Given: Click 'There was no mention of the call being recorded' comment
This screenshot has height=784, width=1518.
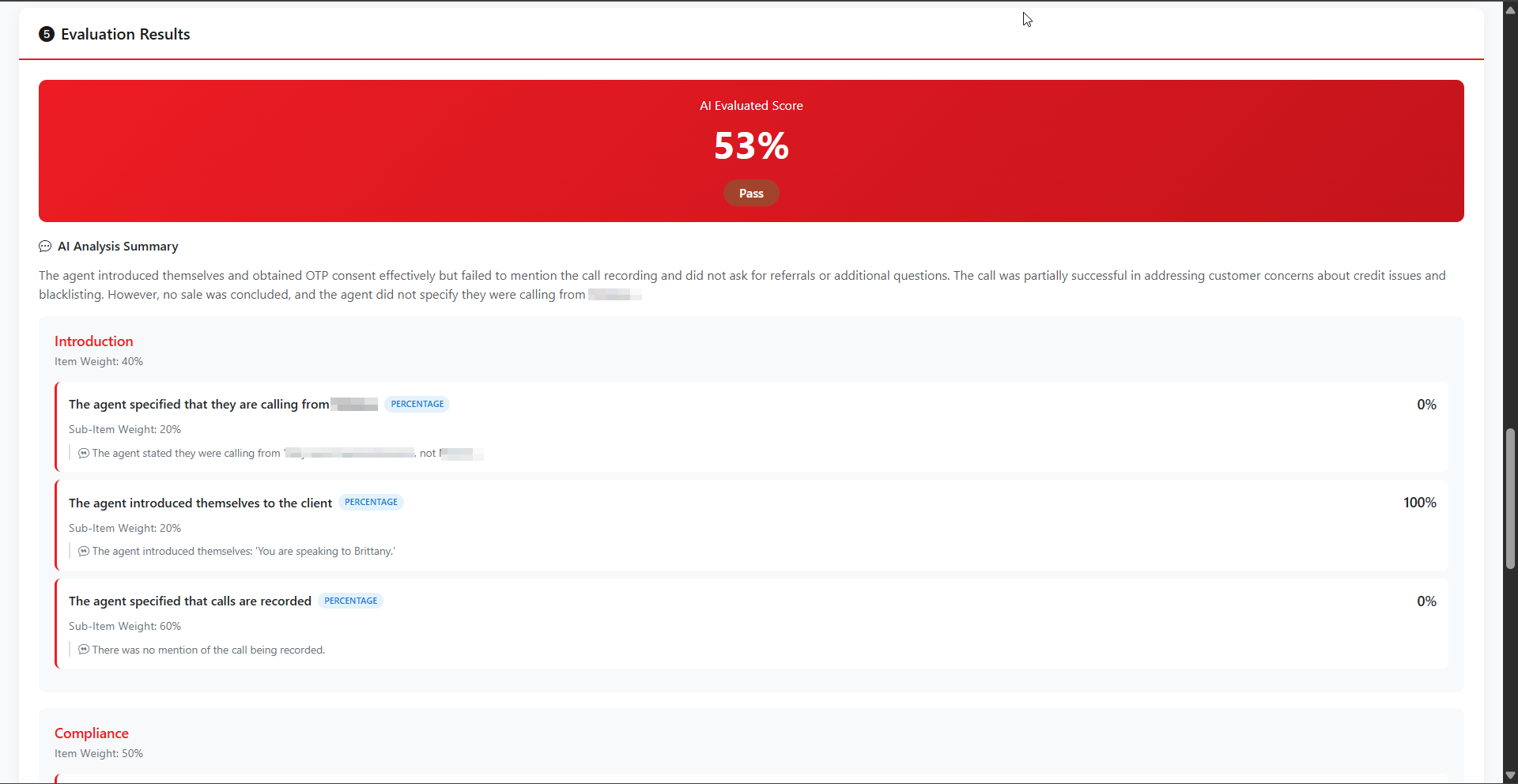Looking at the screenshot, I should 209,650.
